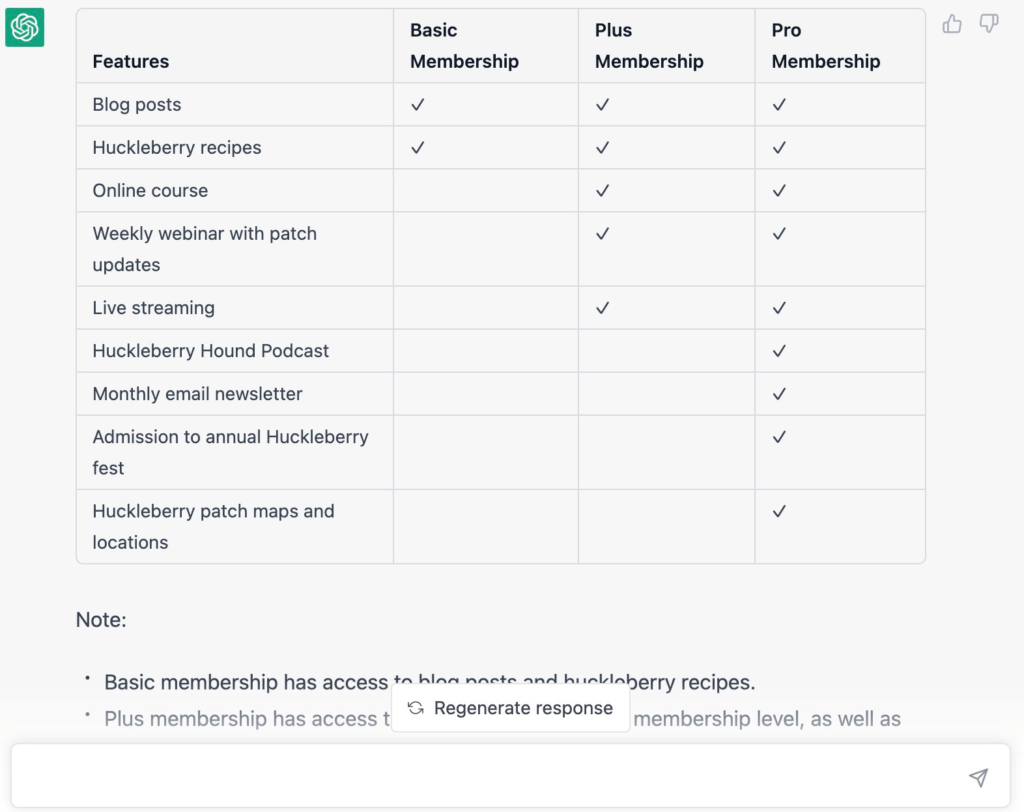Click into the message input field

(x=480, y=776)
